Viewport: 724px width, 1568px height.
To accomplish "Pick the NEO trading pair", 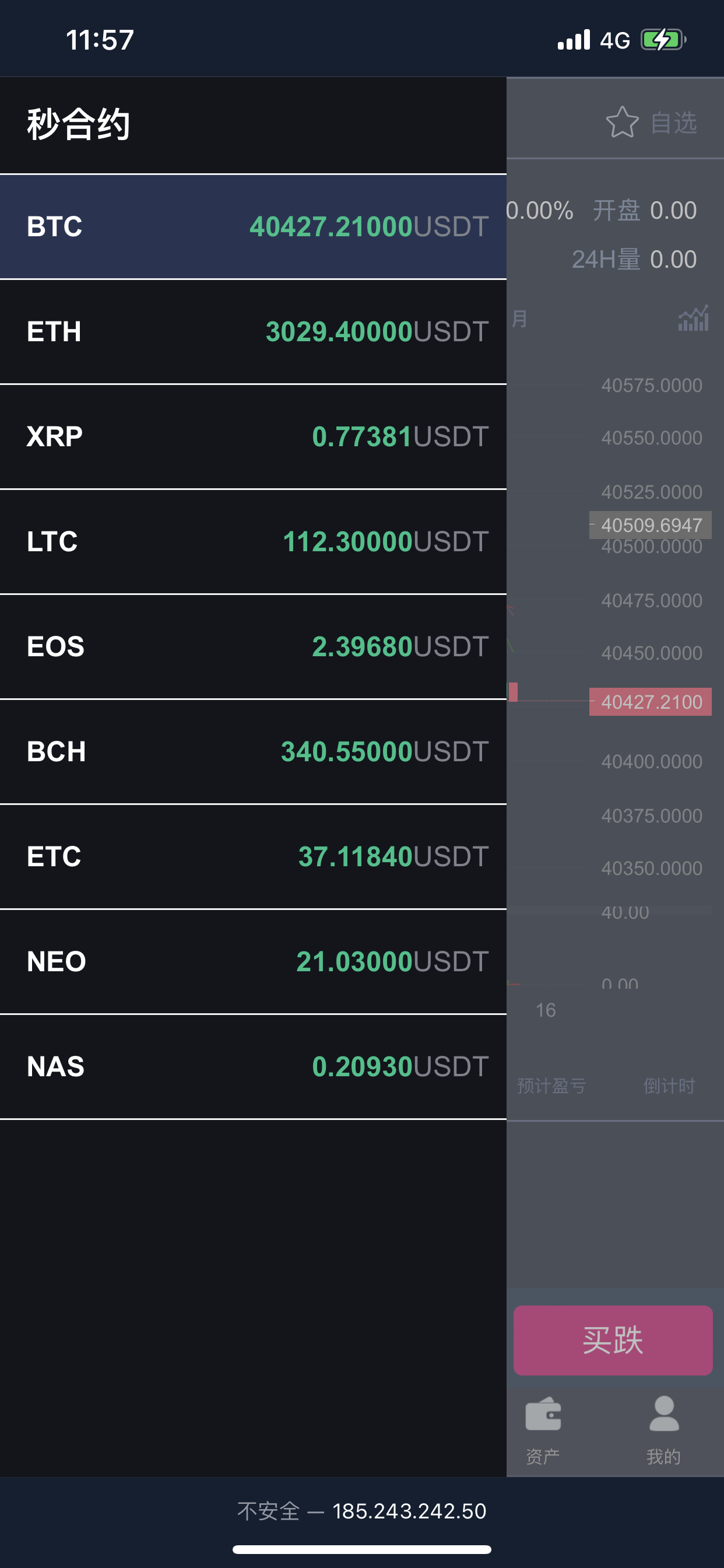I will [253, 962].
